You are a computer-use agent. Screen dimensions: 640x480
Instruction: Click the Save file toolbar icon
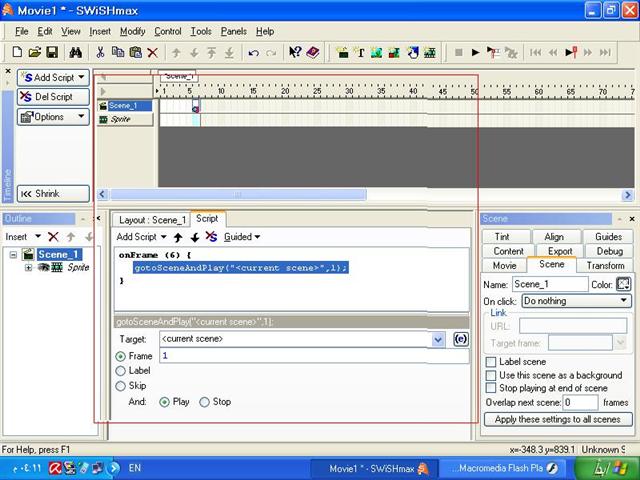coord(51,52)
